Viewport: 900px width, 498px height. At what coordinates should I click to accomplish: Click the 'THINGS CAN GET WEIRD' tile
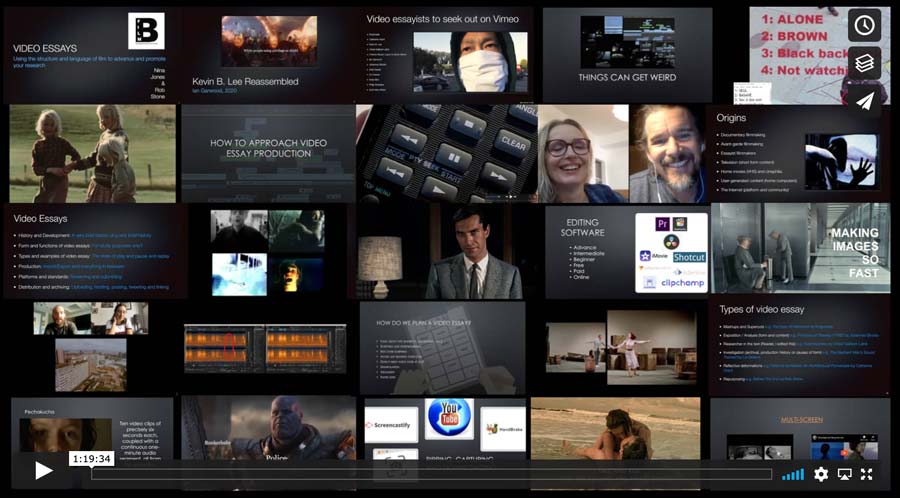[x=627, y=52]
